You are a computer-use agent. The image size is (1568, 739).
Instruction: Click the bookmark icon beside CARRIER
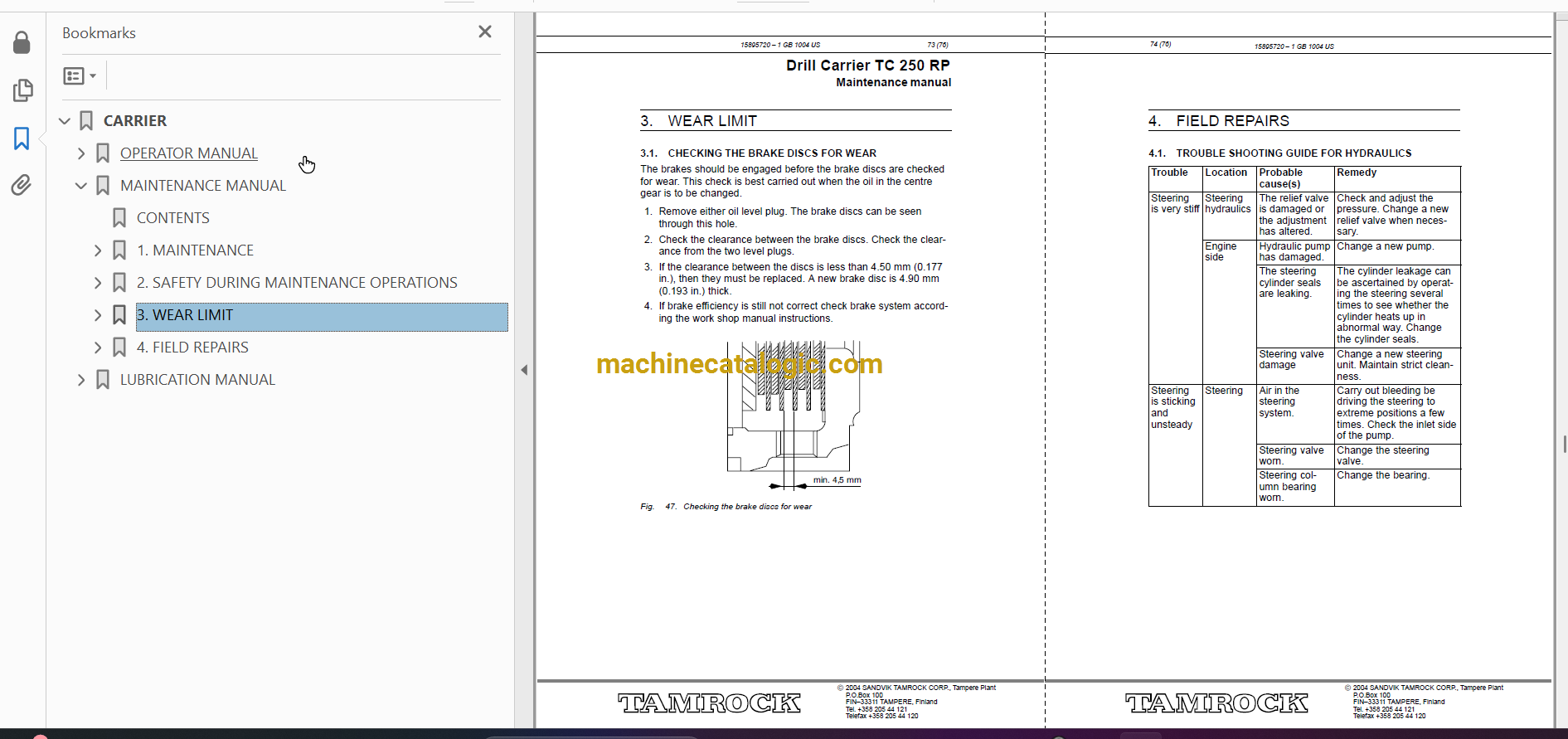coord(86,121)
